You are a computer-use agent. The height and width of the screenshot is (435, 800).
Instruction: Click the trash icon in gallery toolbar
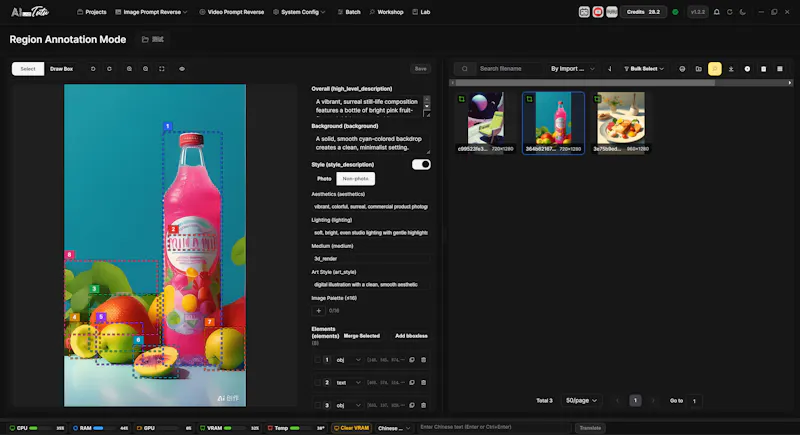[x=764, y=69]
